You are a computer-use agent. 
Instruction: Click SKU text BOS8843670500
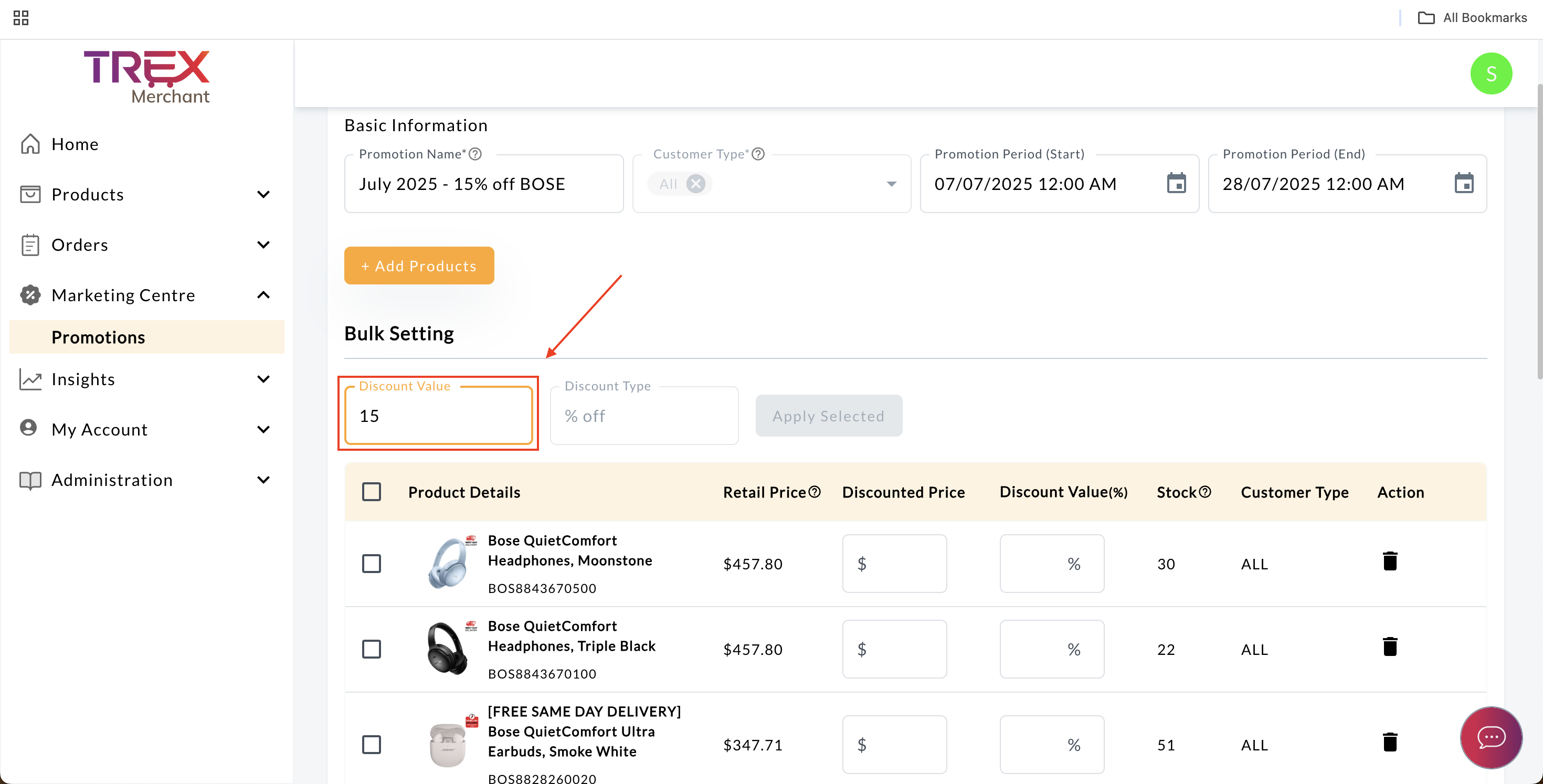(542, 588)
